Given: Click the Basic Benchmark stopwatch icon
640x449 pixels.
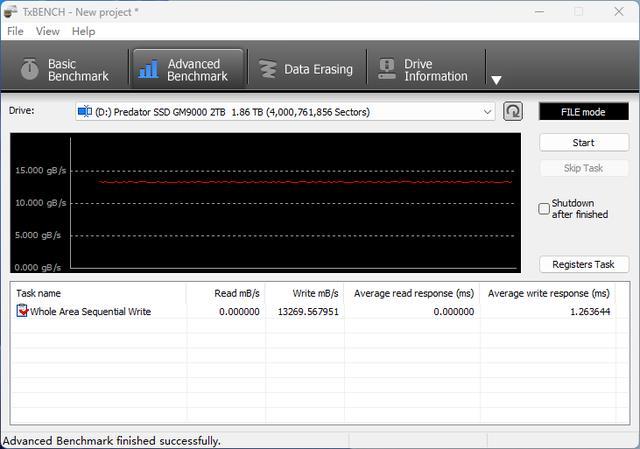Looking at the screenshot, I should (x=30, y=69).
